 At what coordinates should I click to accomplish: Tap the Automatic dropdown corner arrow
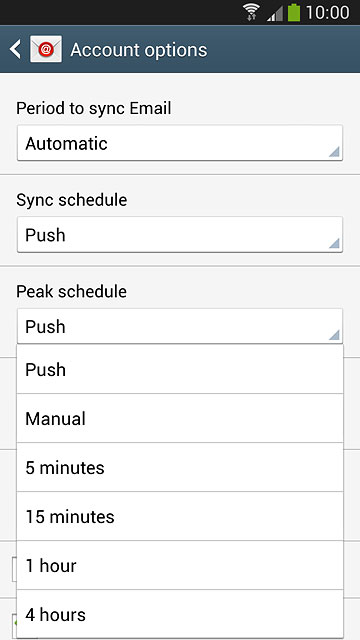334,152
